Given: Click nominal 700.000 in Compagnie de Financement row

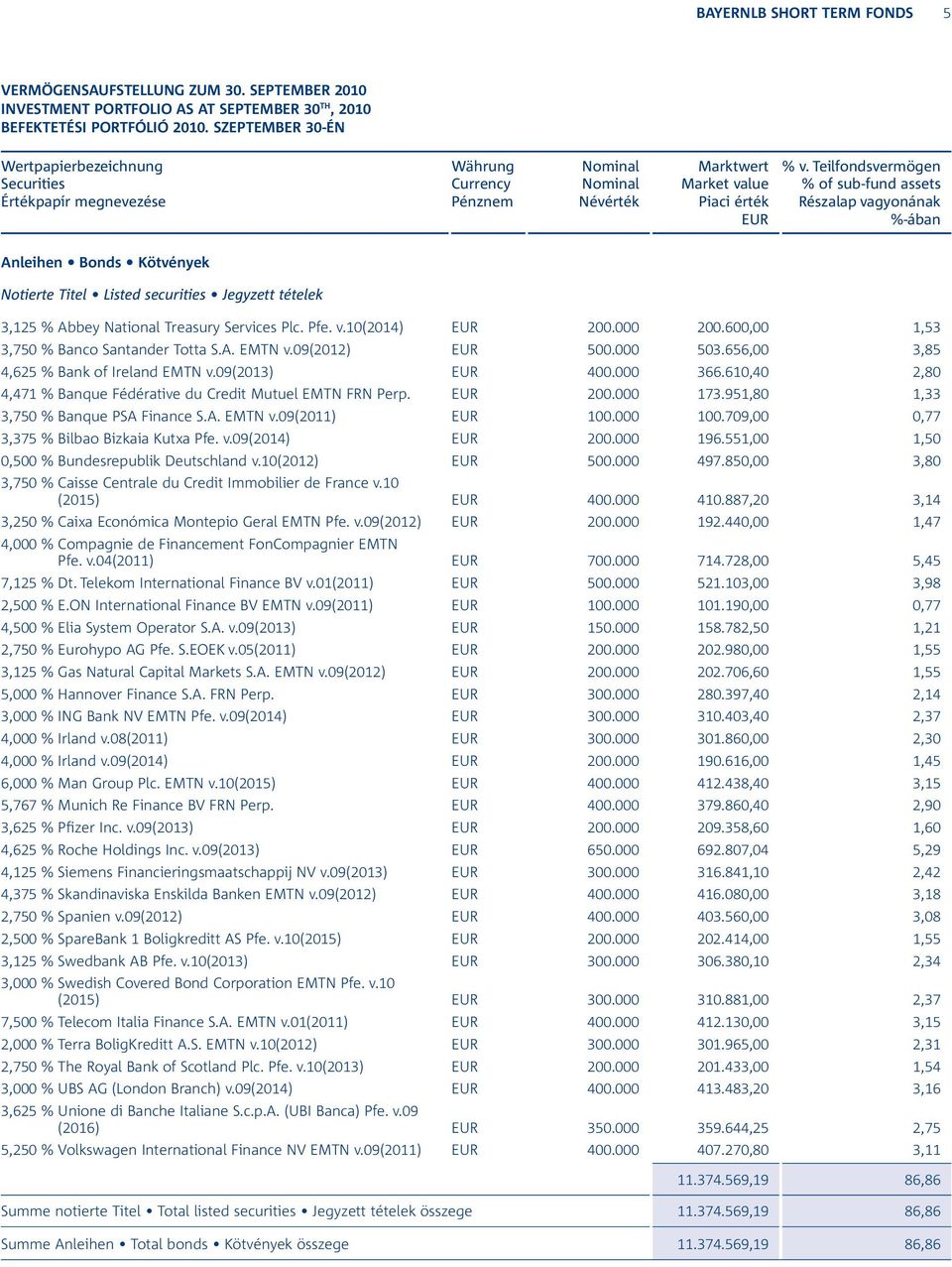Looking at the screenshot, I should click(x=613, y=561).
